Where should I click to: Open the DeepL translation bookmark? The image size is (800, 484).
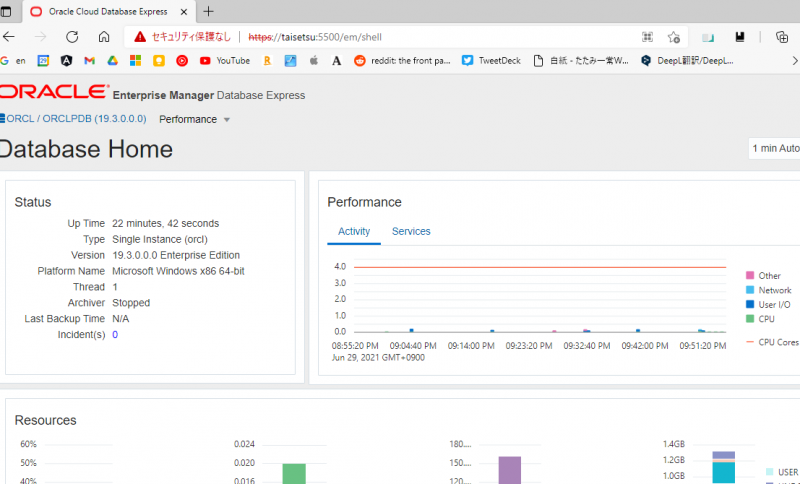click(687, 61)
